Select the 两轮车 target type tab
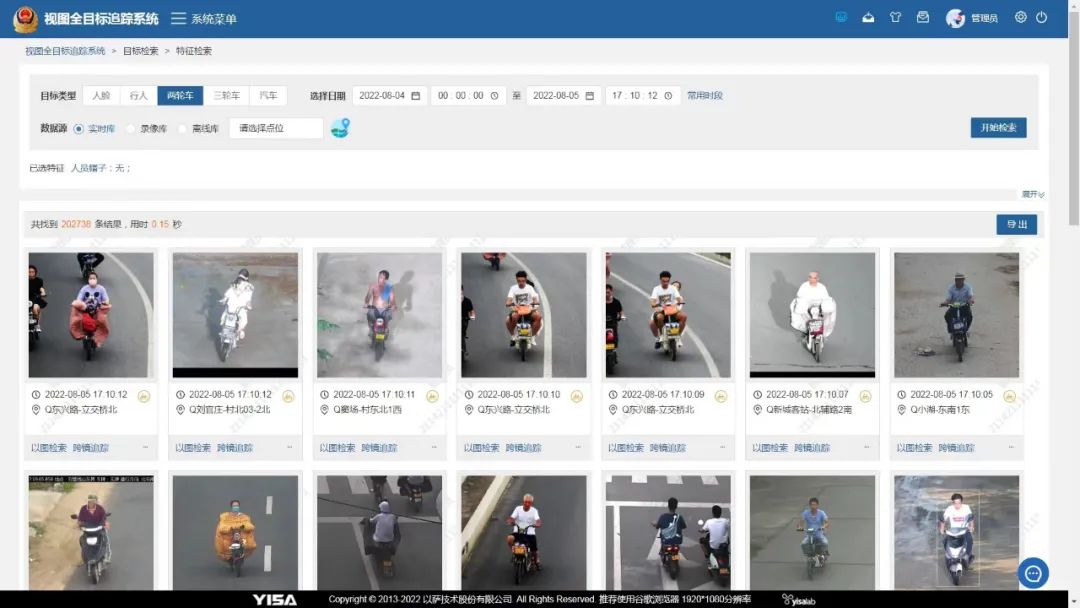1080x608 pixels. pos(180,96)
